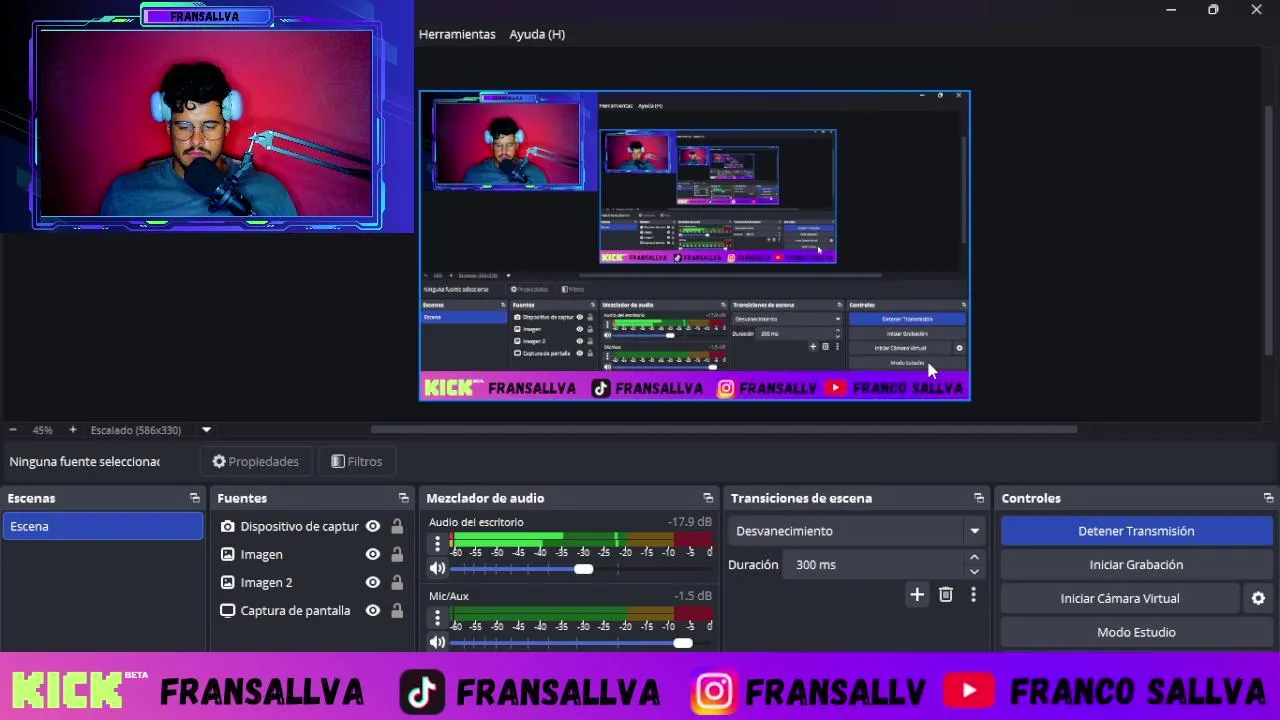This screenshot has height=720, width=1280.
Task: Open virtual camera settings gear
Action: 1258,599
